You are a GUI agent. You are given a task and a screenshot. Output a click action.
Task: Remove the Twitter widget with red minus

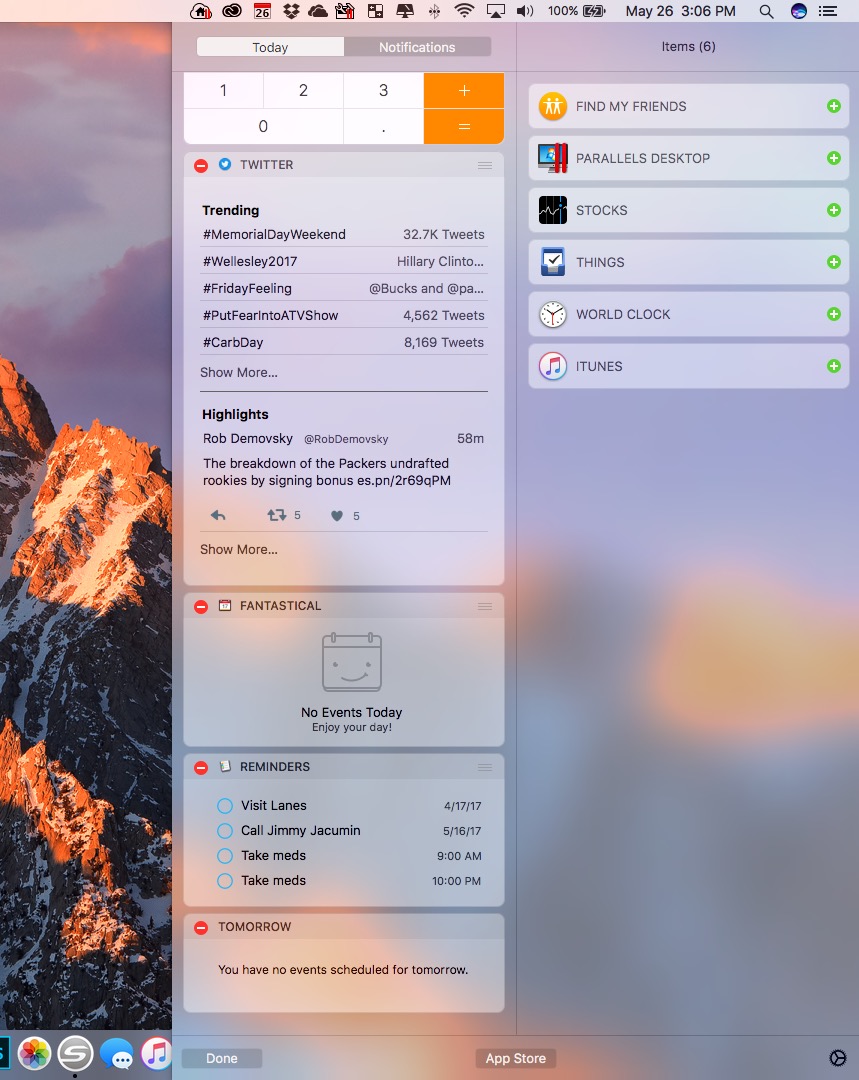[201, 165]
